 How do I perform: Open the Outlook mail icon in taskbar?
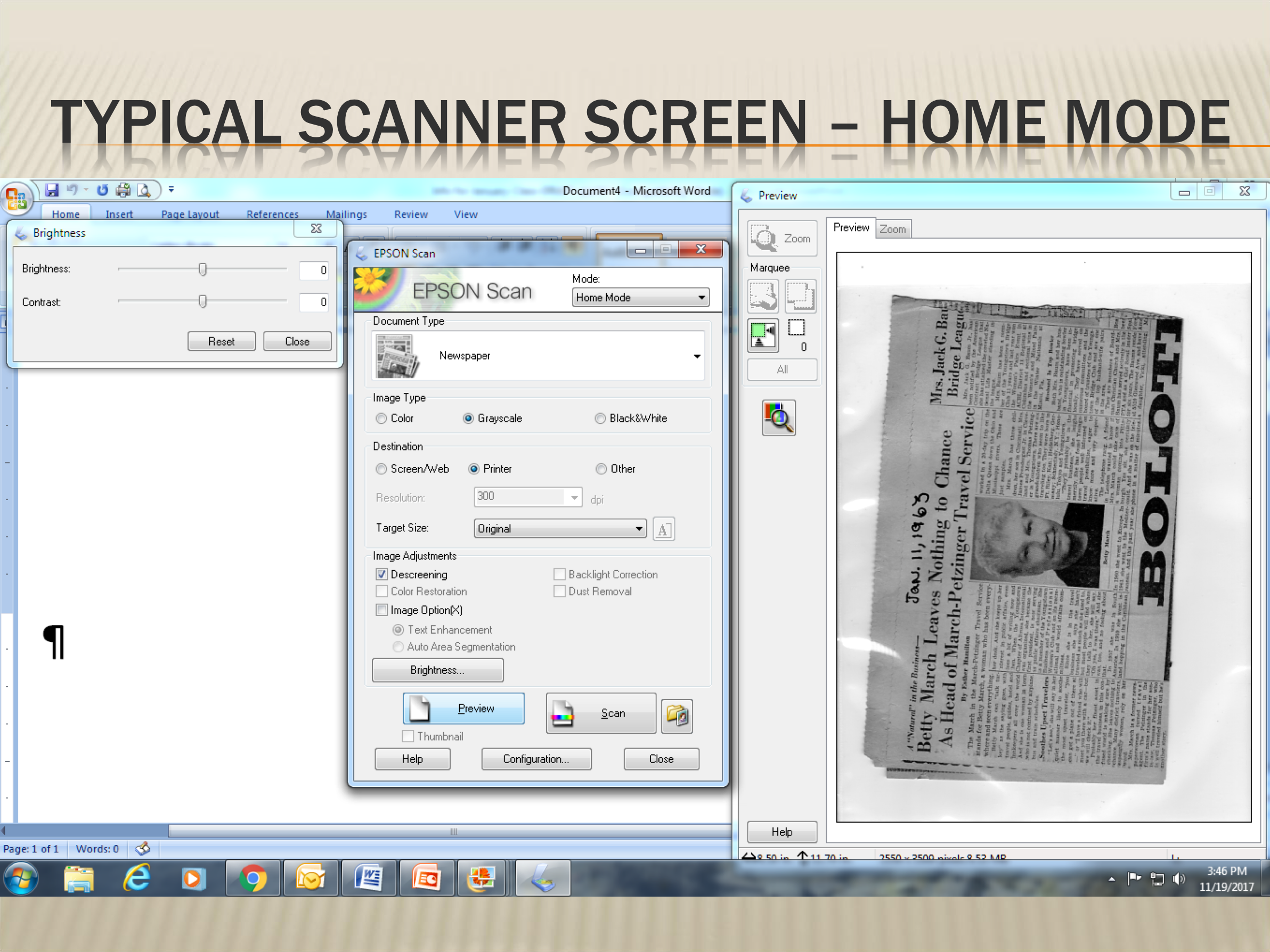coord(311,879)
